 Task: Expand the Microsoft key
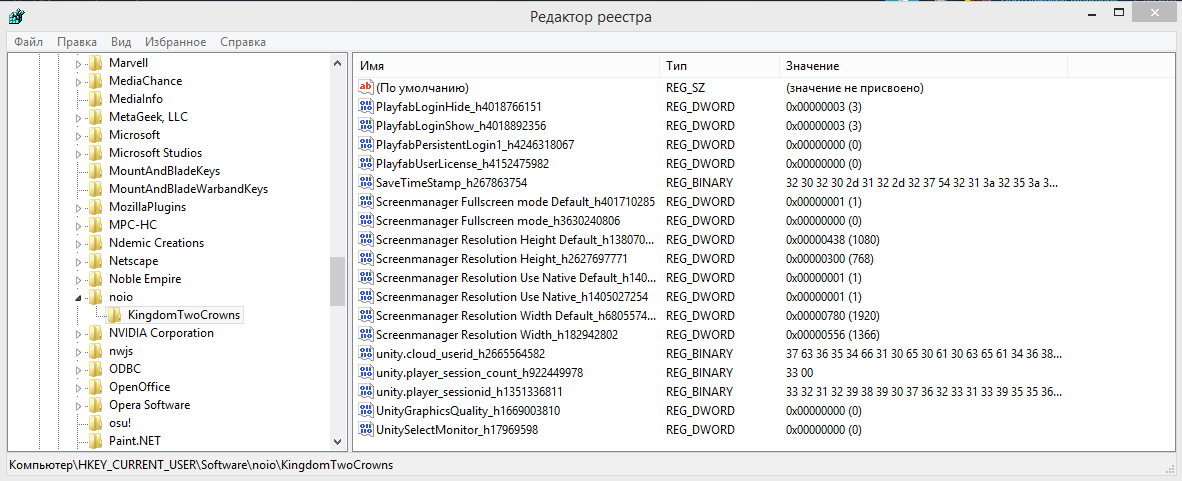point(78,136)
